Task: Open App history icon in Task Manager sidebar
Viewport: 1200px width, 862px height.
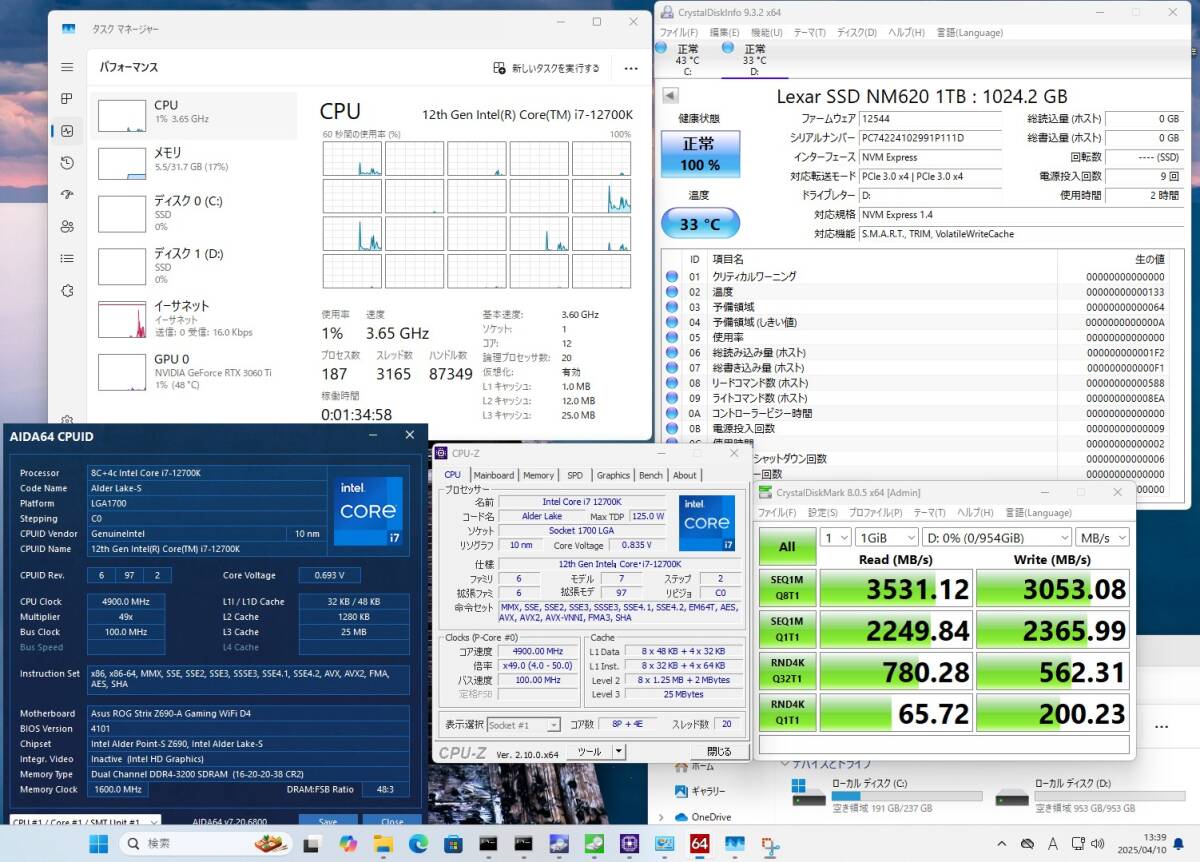Action: coord(67,163)
